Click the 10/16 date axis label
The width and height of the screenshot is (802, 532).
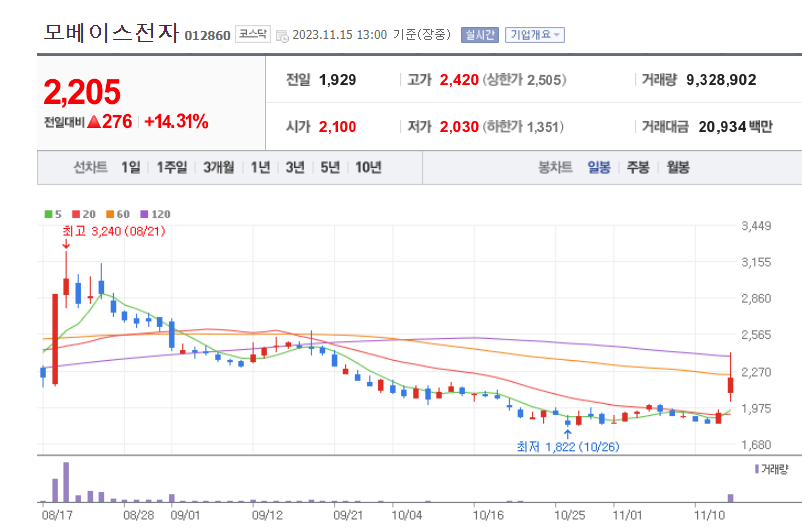coord(488,515)
